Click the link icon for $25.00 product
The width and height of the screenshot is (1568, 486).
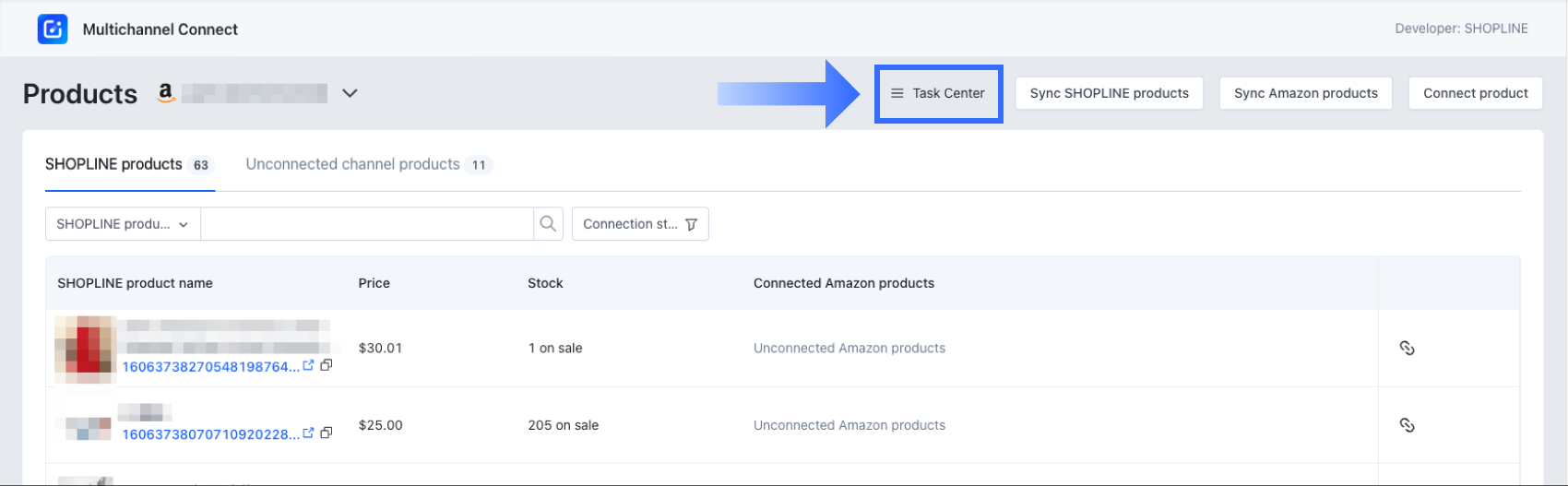coord(1407,425)
